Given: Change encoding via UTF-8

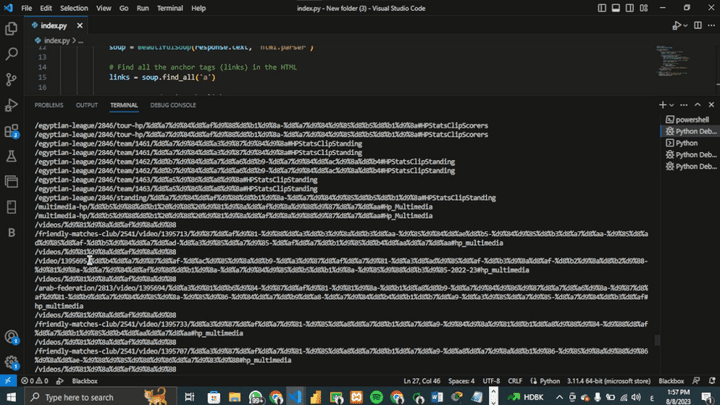Looking at the screenshot, I should (491, 381).
